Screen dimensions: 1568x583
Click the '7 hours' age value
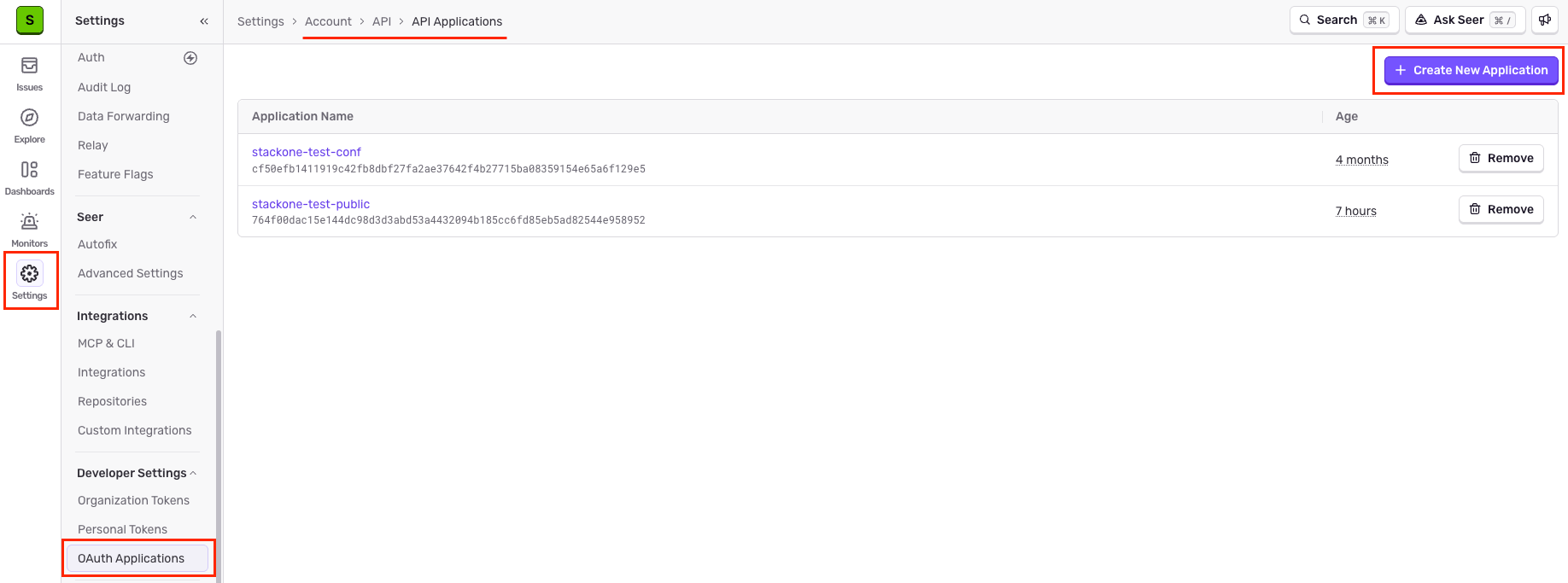pyautogui.click(x=1356, y=211)
